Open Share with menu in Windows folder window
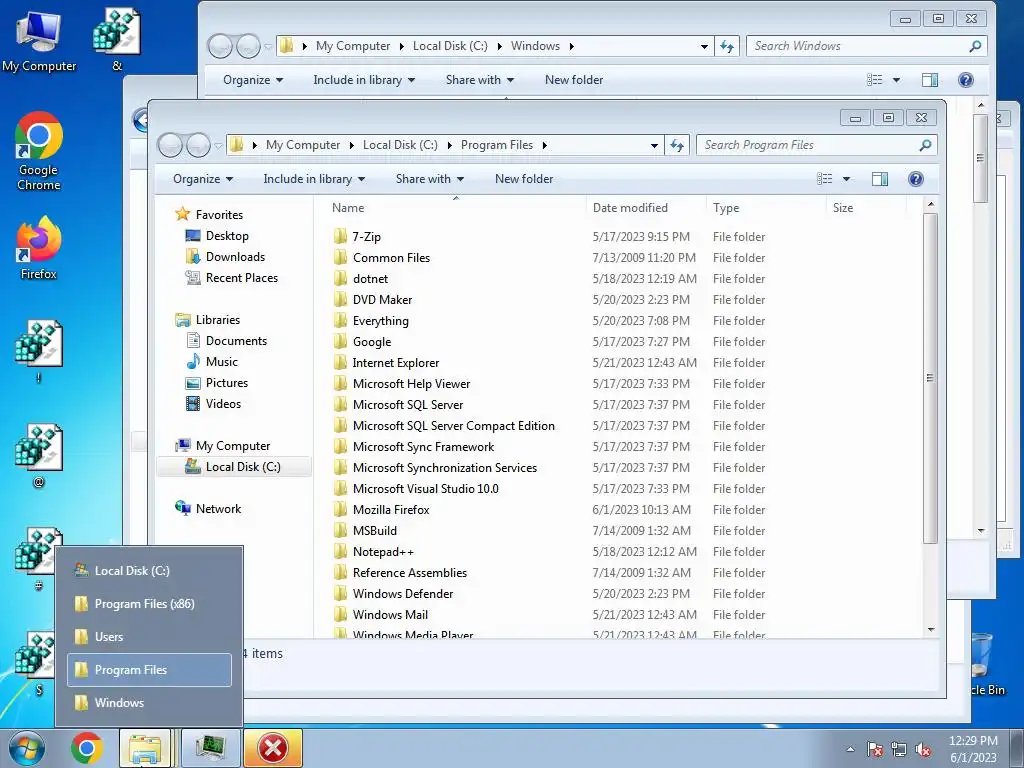The height and width of the screenshot is (768, 1024). tap(480, 80)
